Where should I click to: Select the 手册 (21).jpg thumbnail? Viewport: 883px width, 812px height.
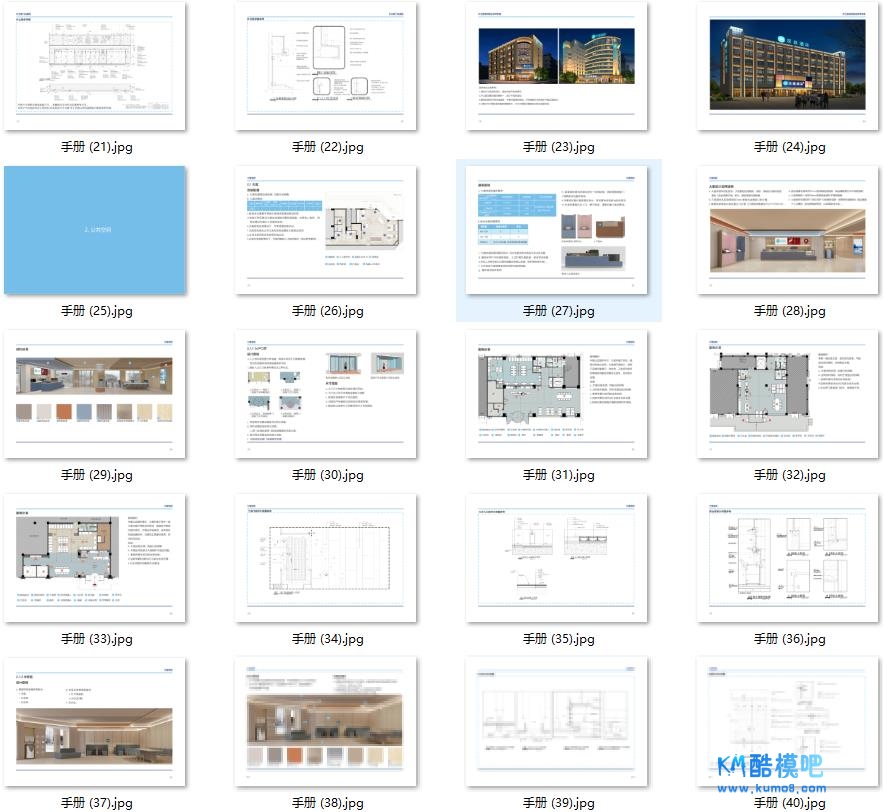pyautogui.click(x=96, y=66)
